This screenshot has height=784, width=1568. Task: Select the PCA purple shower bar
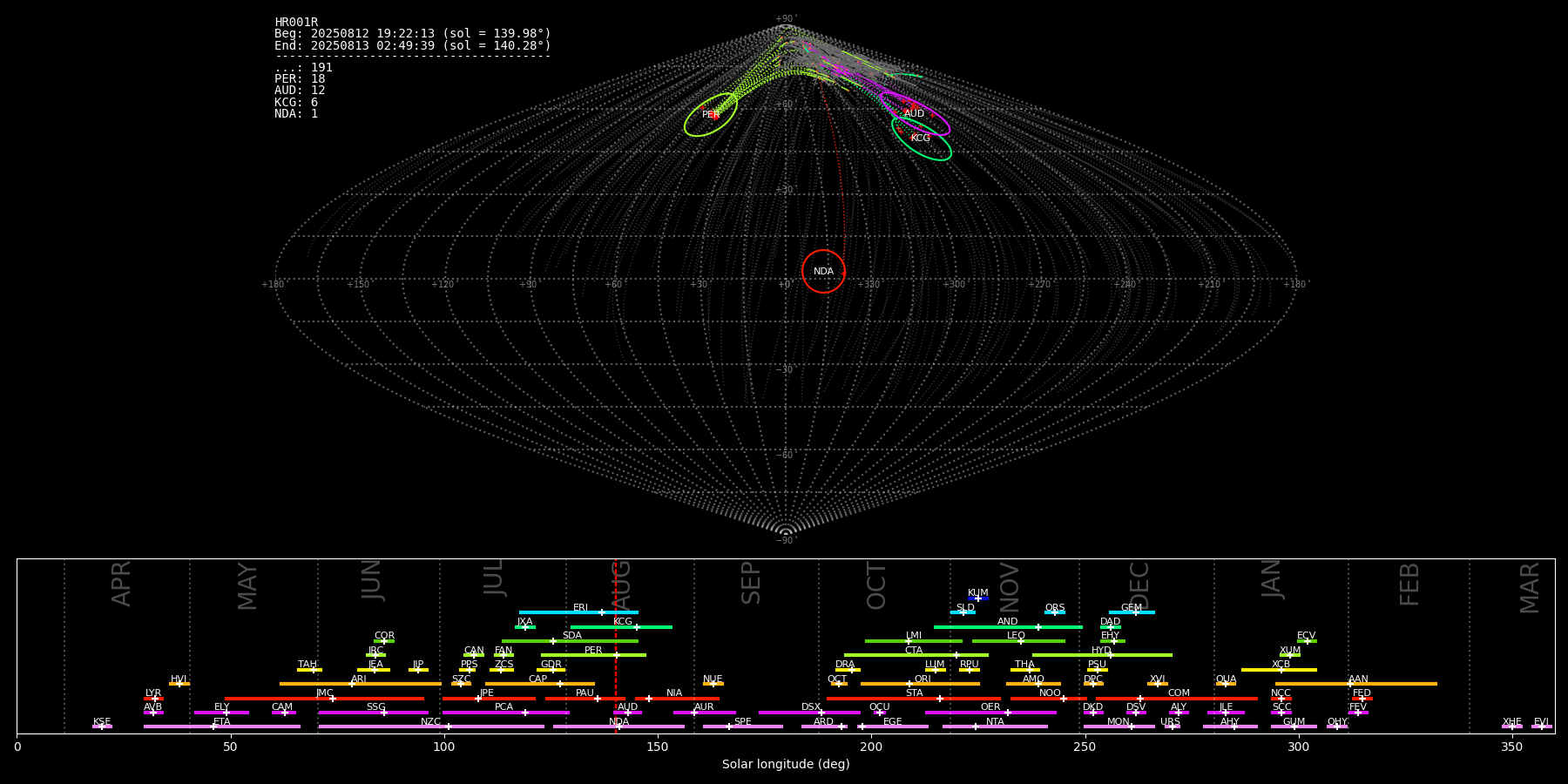tap(506, 713)
